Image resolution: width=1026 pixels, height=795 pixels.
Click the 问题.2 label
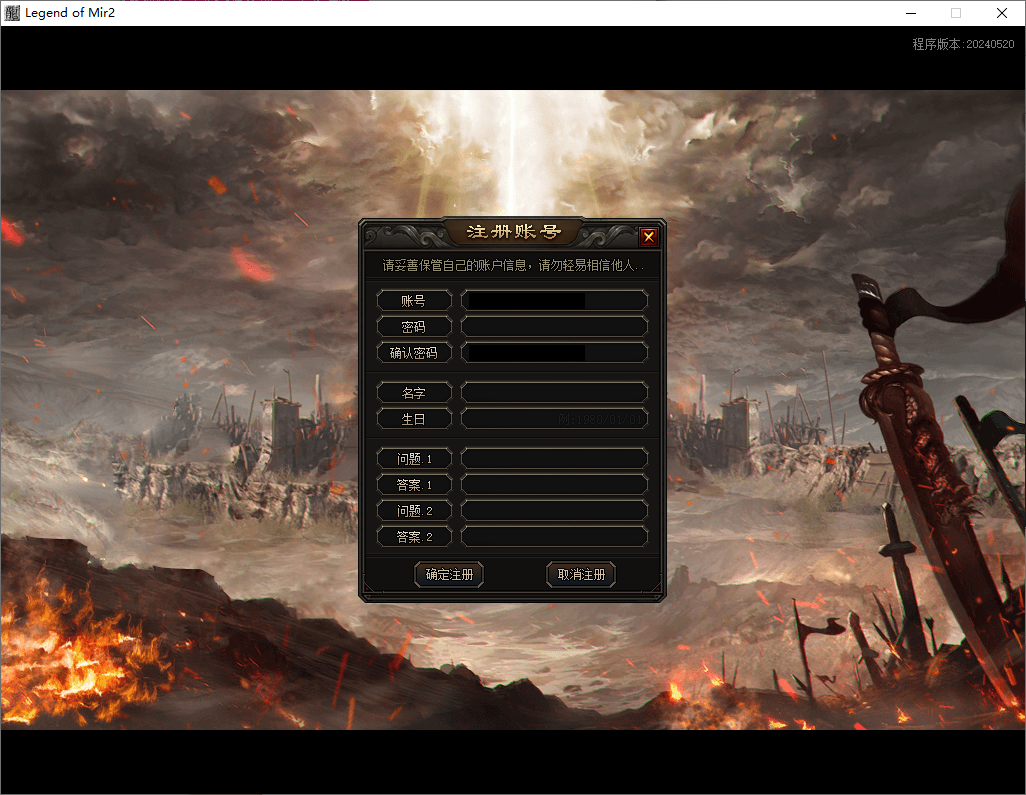pos(414,510)
